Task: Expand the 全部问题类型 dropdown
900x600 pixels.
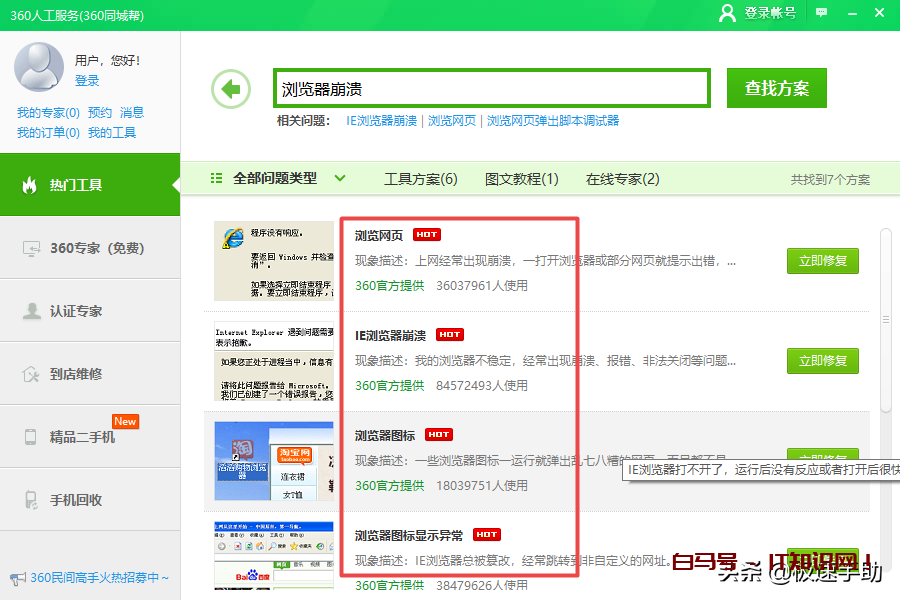Action: point(338,178)
